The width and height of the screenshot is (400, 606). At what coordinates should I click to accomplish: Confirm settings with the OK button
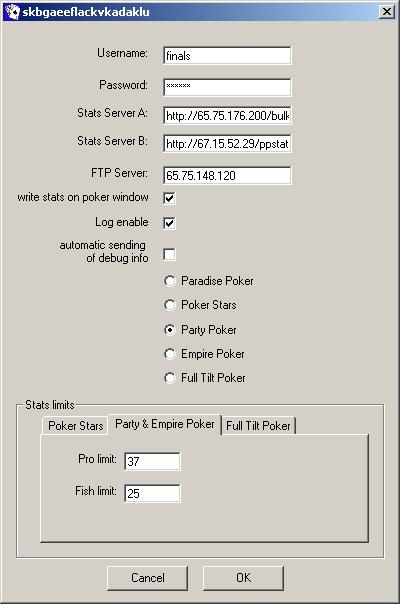(243, 578)
